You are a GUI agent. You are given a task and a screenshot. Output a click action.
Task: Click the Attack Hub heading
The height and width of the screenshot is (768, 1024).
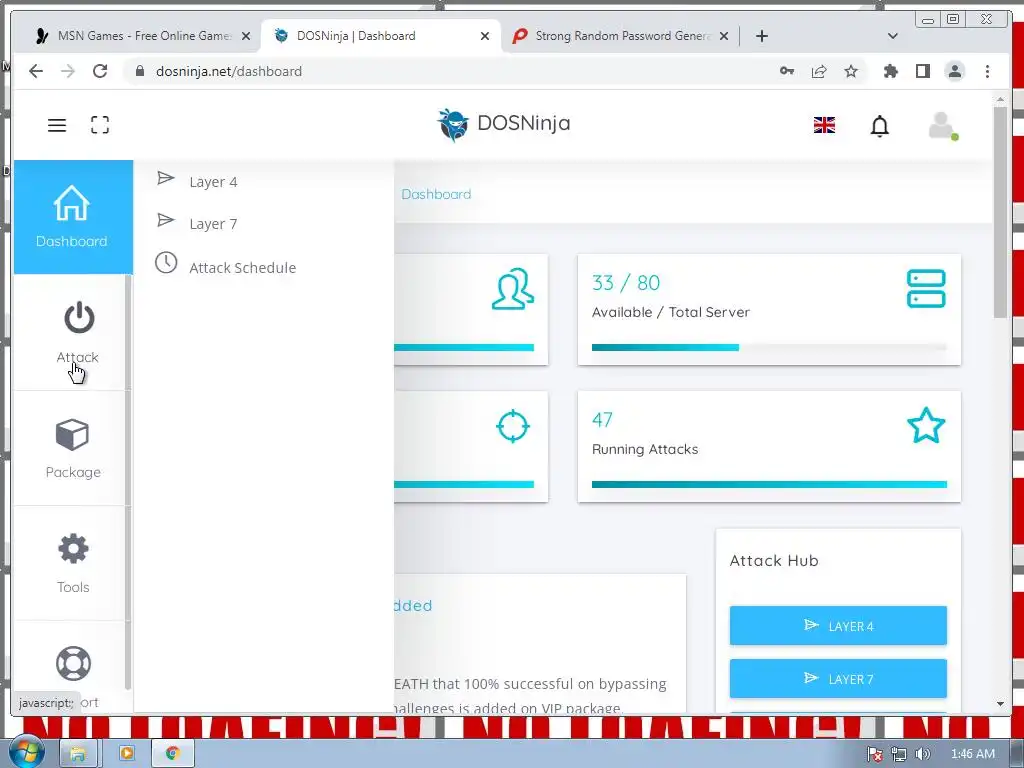774,560
